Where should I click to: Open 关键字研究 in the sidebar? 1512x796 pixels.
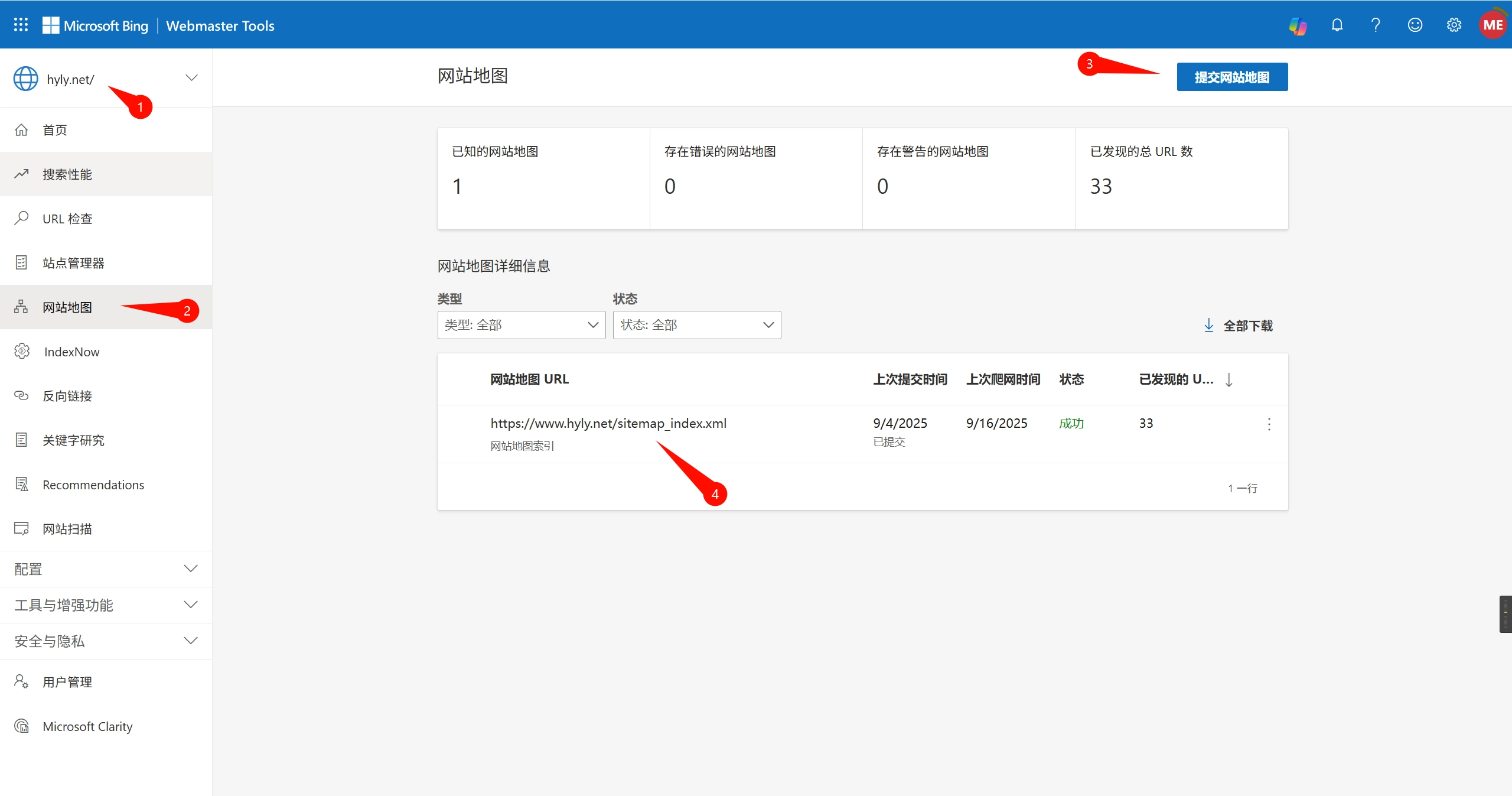coord(106,440)
